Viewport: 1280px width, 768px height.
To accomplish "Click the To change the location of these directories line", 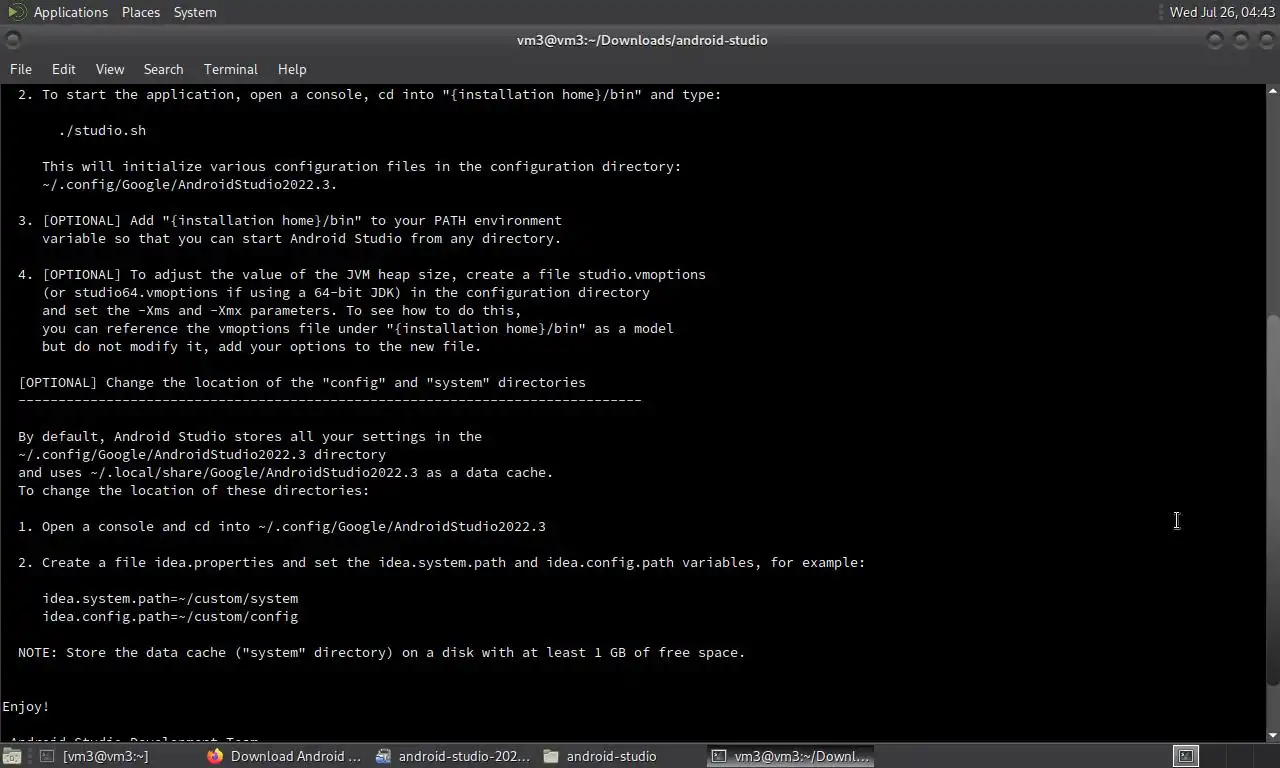I will coord(194,490).
